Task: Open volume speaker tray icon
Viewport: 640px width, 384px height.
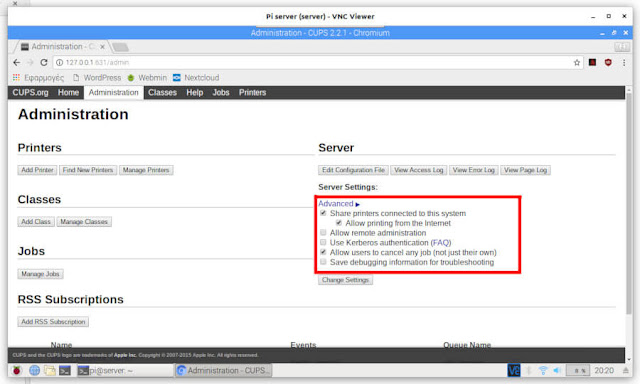Action: pyautogui.click(x=557, y=370)
